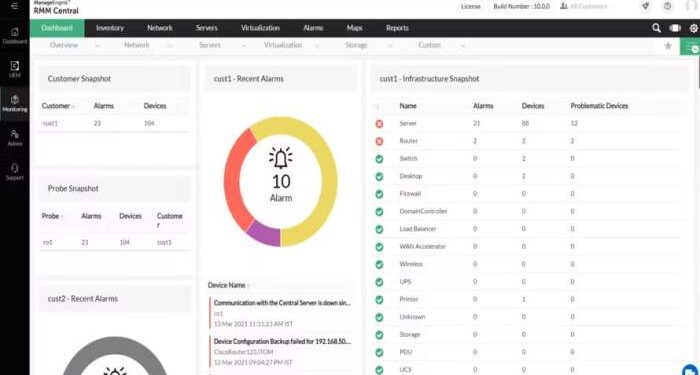700x375 pixels.
Task: Click the red status icon for Server
Action: click(379, 124)
